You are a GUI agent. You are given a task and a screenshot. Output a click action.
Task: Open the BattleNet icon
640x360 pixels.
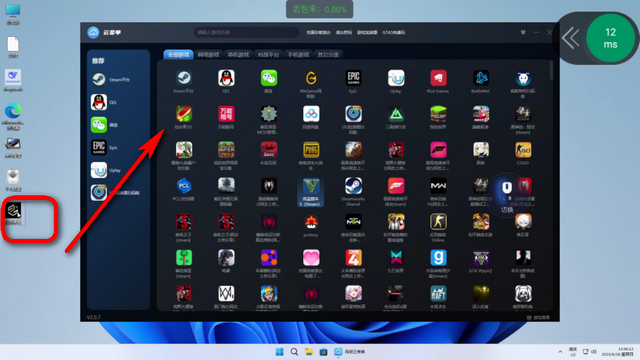pyautogui.click(x=480, y=78)
